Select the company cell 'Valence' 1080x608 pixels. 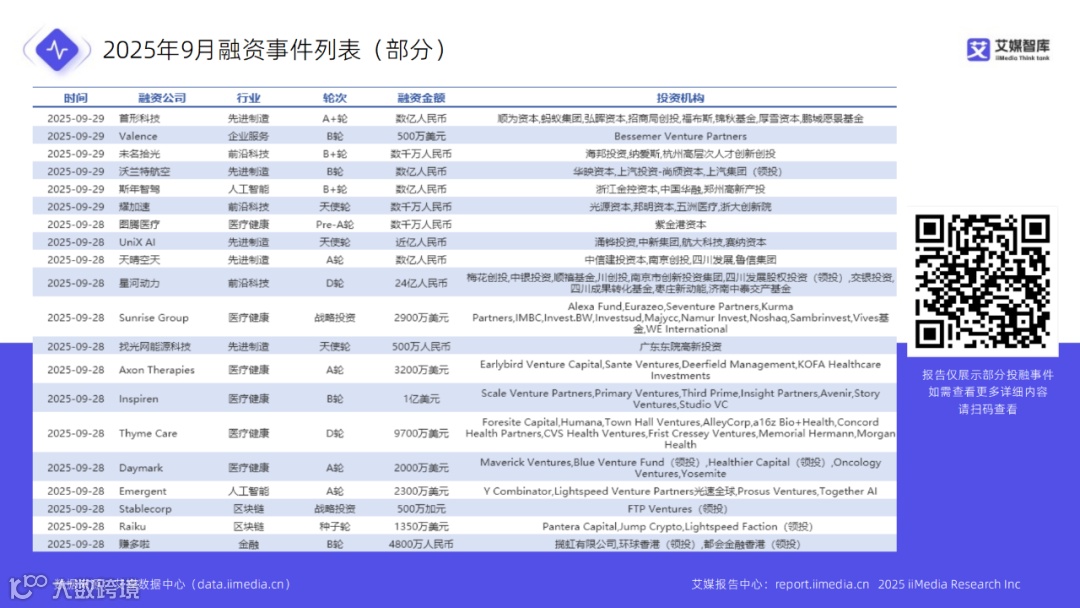138,136
